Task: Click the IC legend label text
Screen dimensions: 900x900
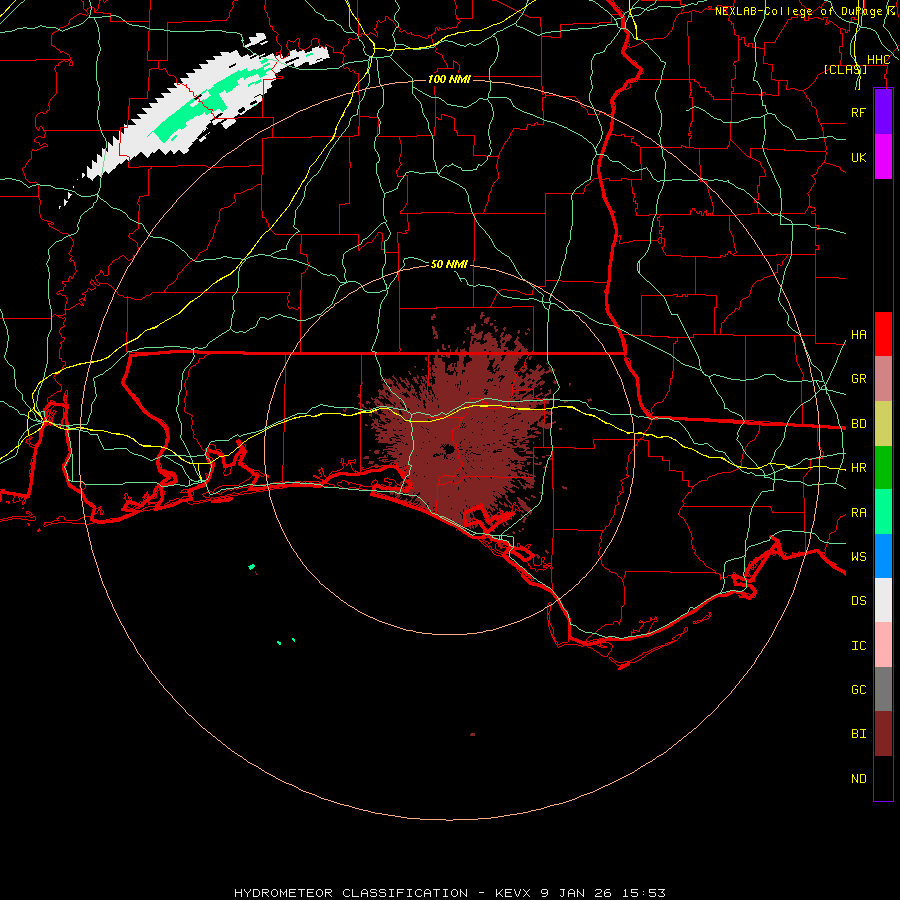Action: [858, 646]
